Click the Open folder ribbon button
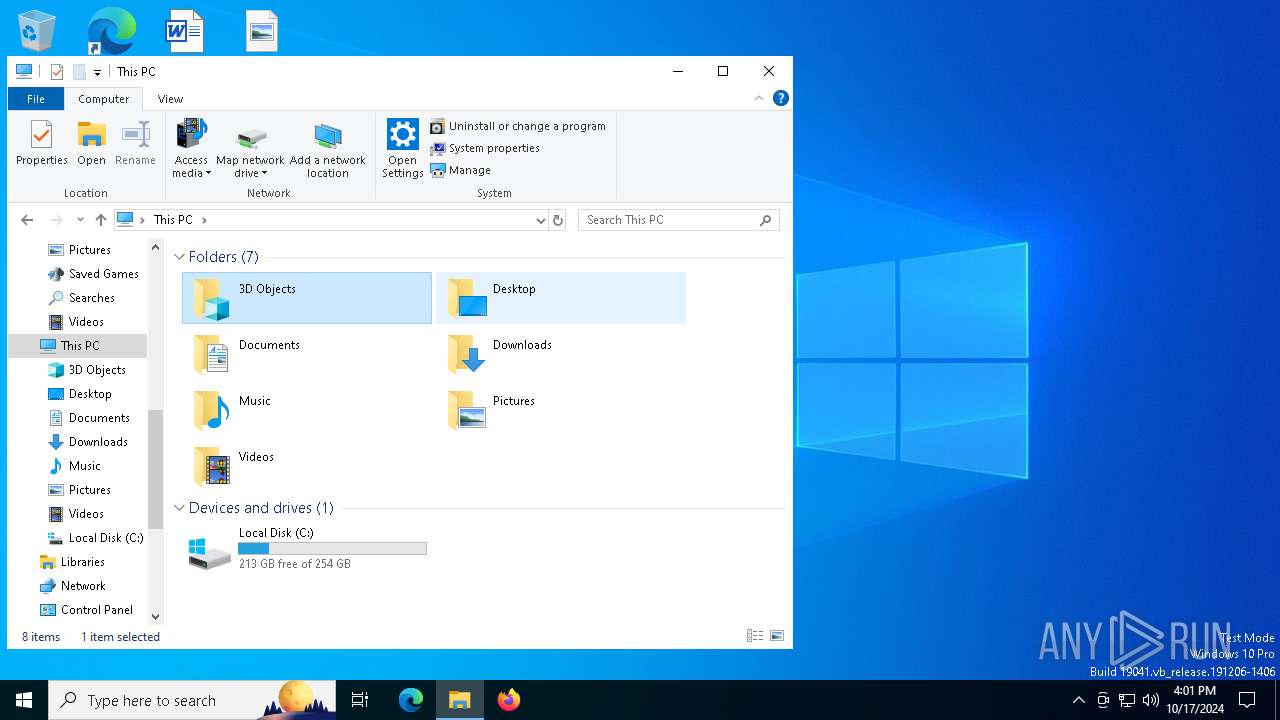 [91, 143]
